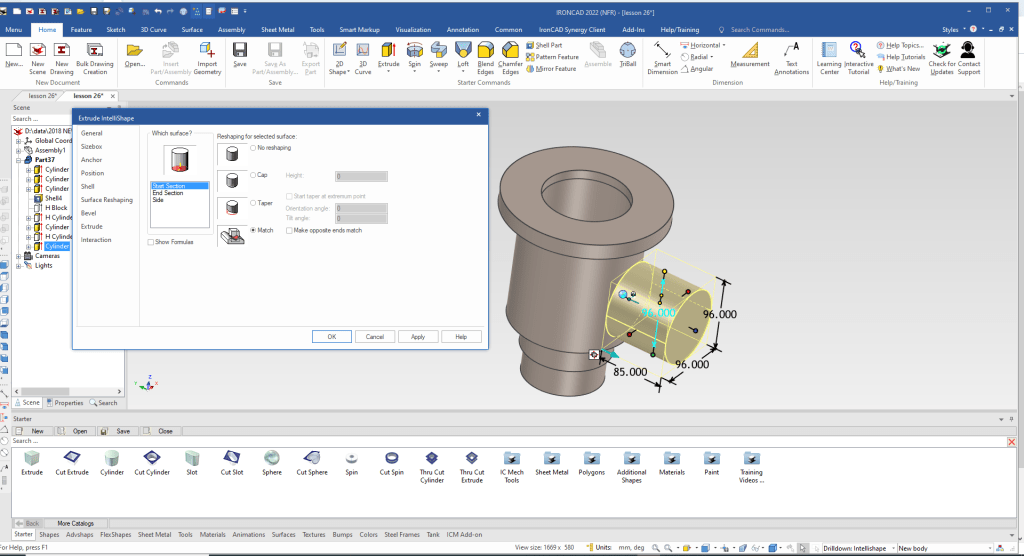The height and width of the screenshot is (556, 1024).
Task: Select End Section in surface list
Action: coord(167,193)
